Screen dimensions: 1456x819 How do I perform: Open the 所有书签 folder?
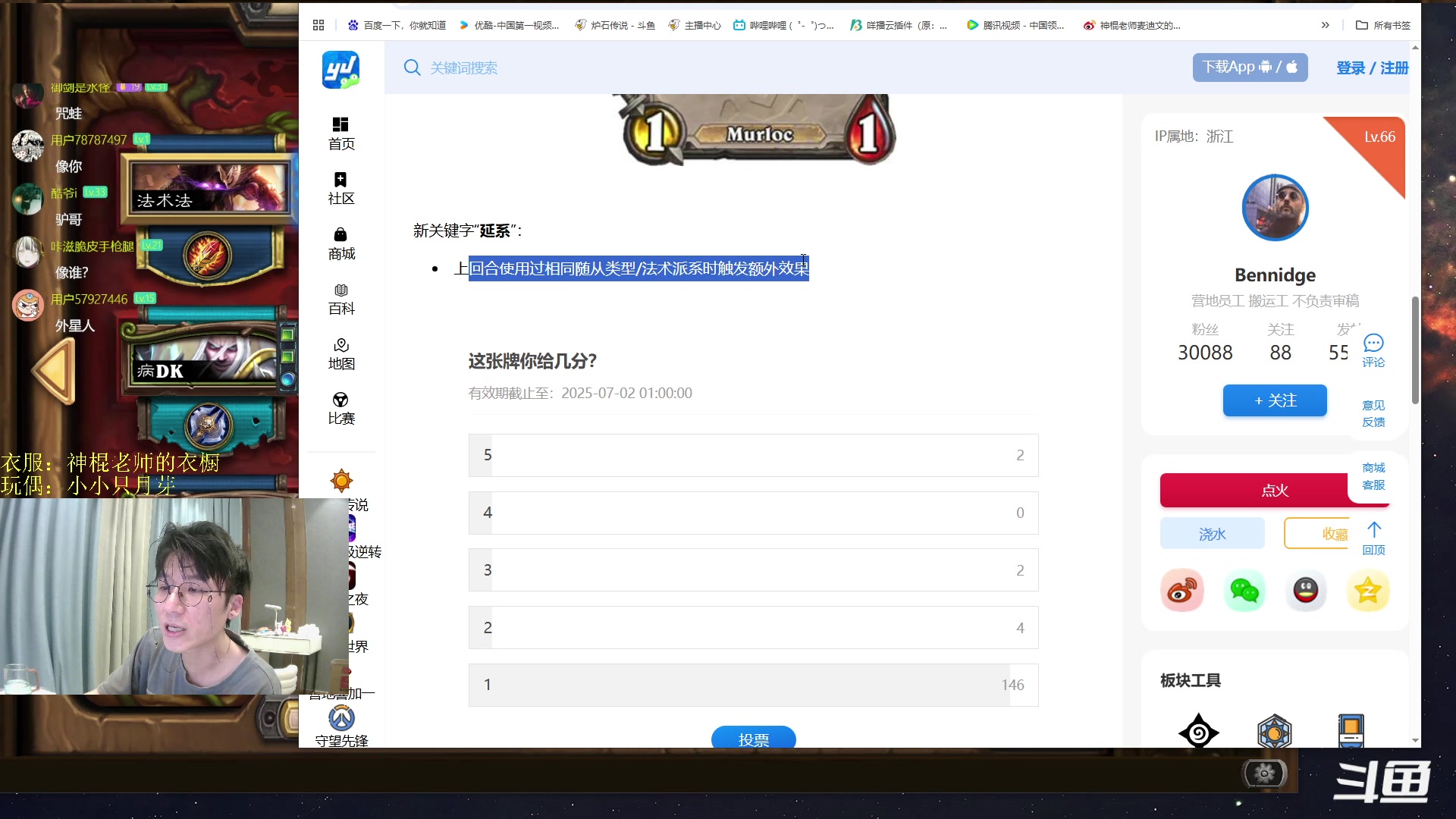tap(1383, 25)
